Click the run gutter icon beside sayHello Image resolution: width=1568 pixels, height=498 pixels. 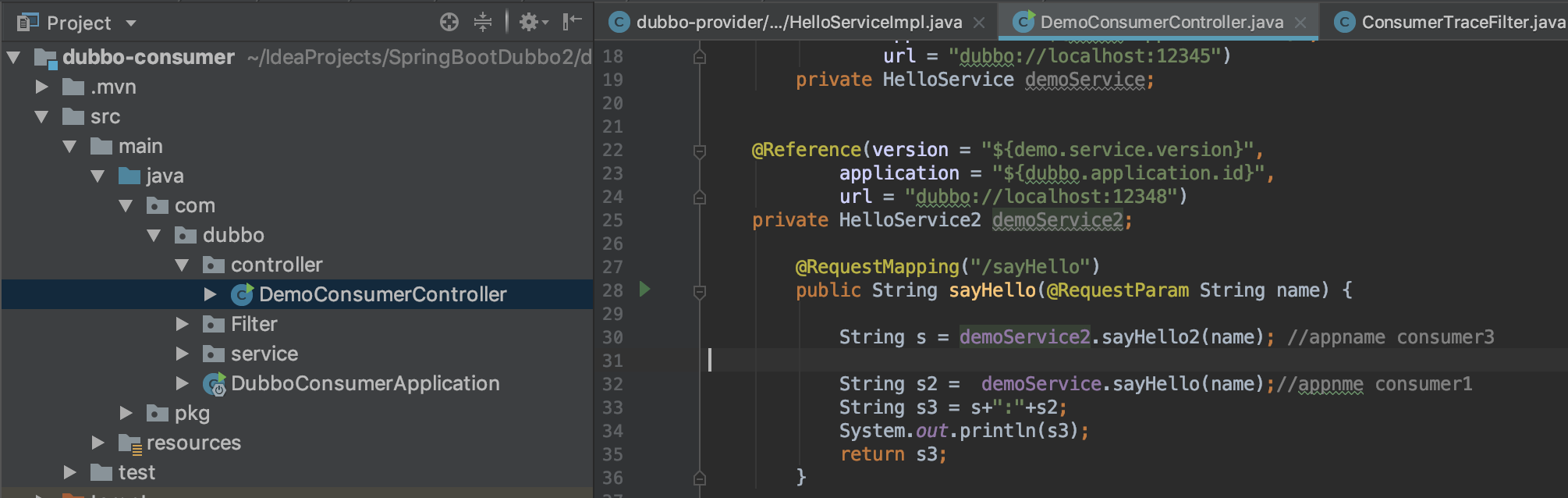(x=644, y=290)
